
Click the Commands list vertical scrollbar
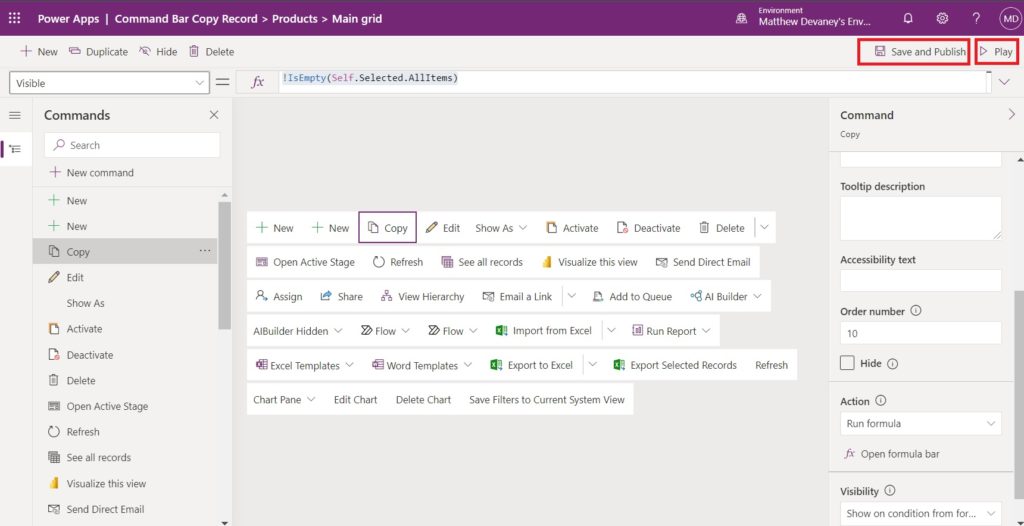[224, 265]
